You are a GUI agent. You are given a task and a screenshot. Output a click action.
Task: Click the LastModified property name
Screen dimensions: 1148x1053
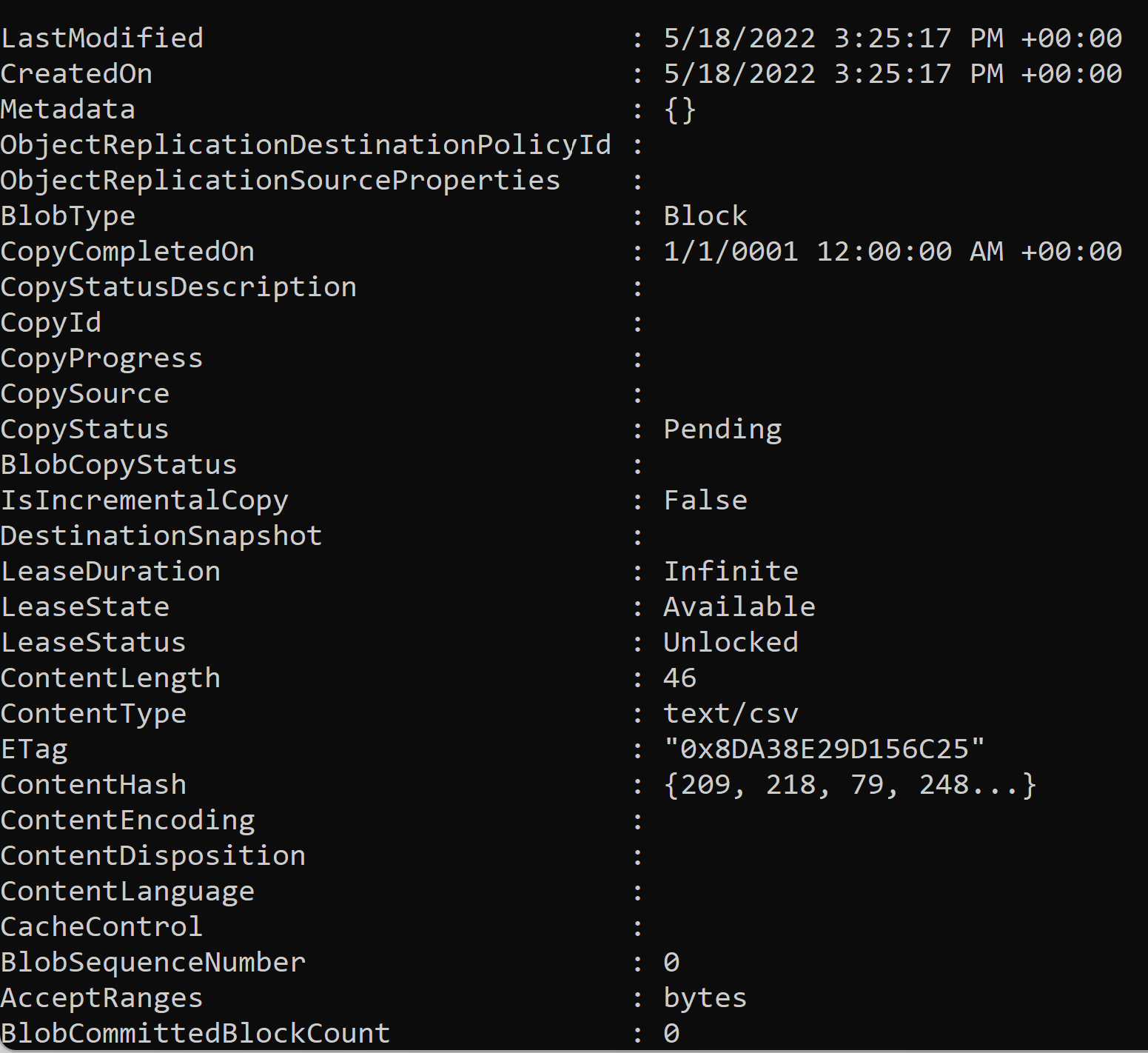point(102,39)
